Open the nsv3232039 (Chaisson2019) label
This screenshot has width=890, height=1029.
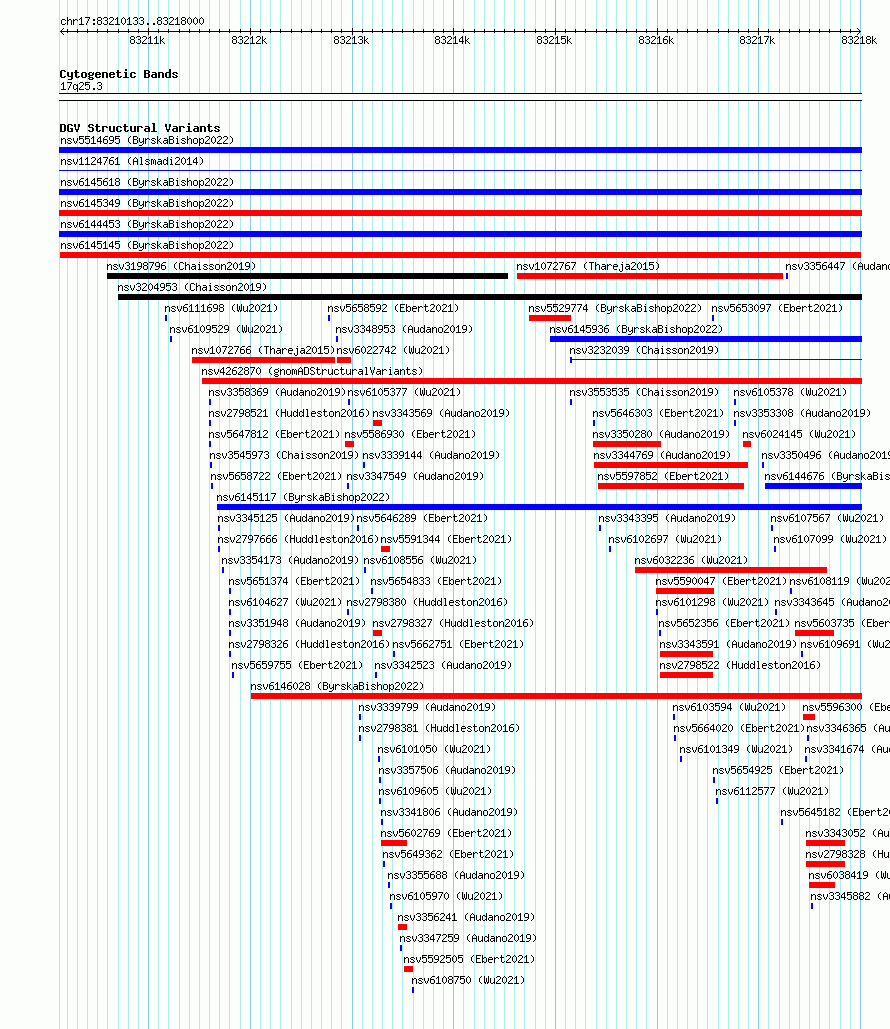[x=644, y=350]
